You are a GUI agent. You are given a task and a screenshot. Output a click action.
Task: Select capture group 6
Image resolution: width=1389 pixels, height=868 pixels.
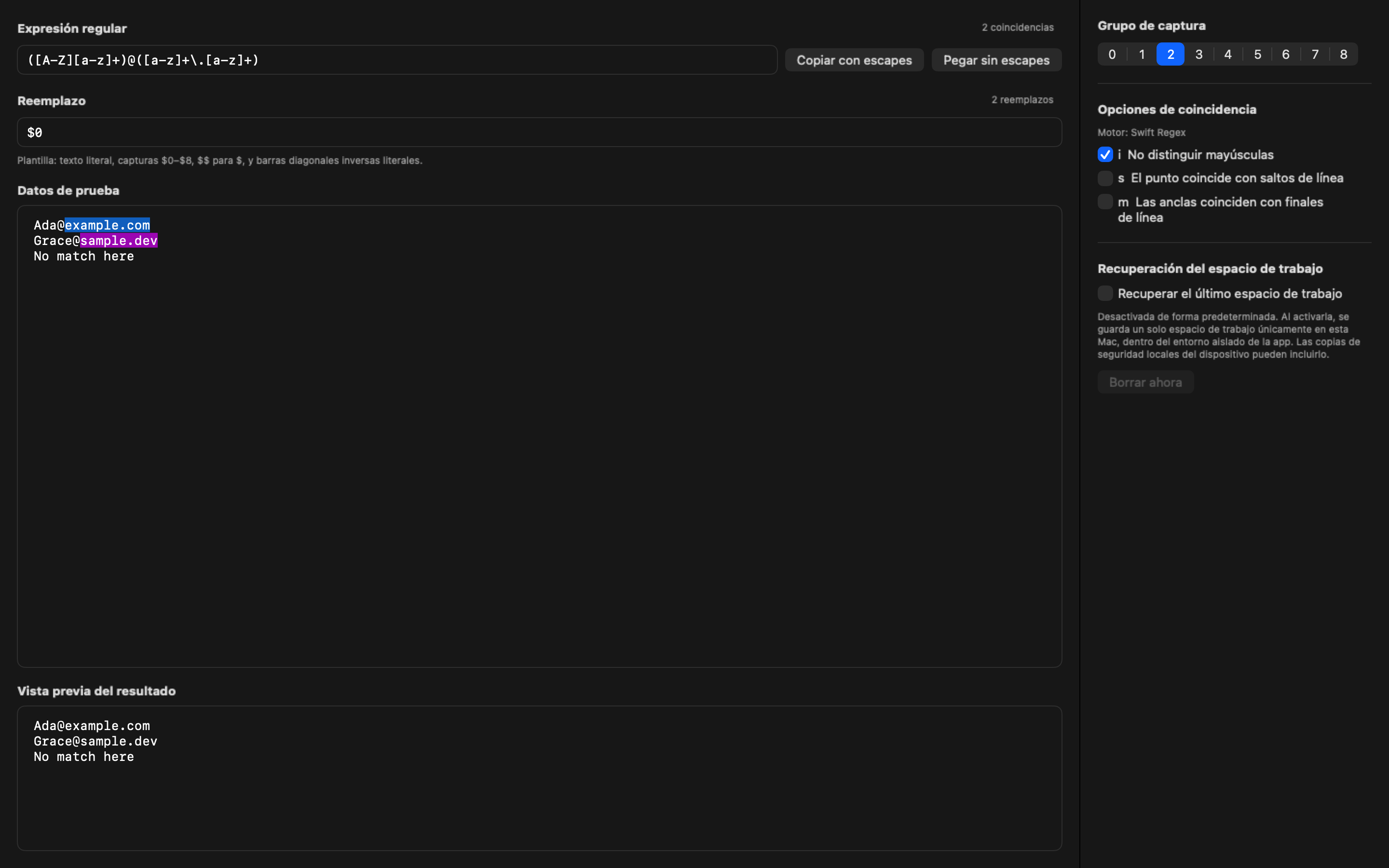coord(1286,54)
